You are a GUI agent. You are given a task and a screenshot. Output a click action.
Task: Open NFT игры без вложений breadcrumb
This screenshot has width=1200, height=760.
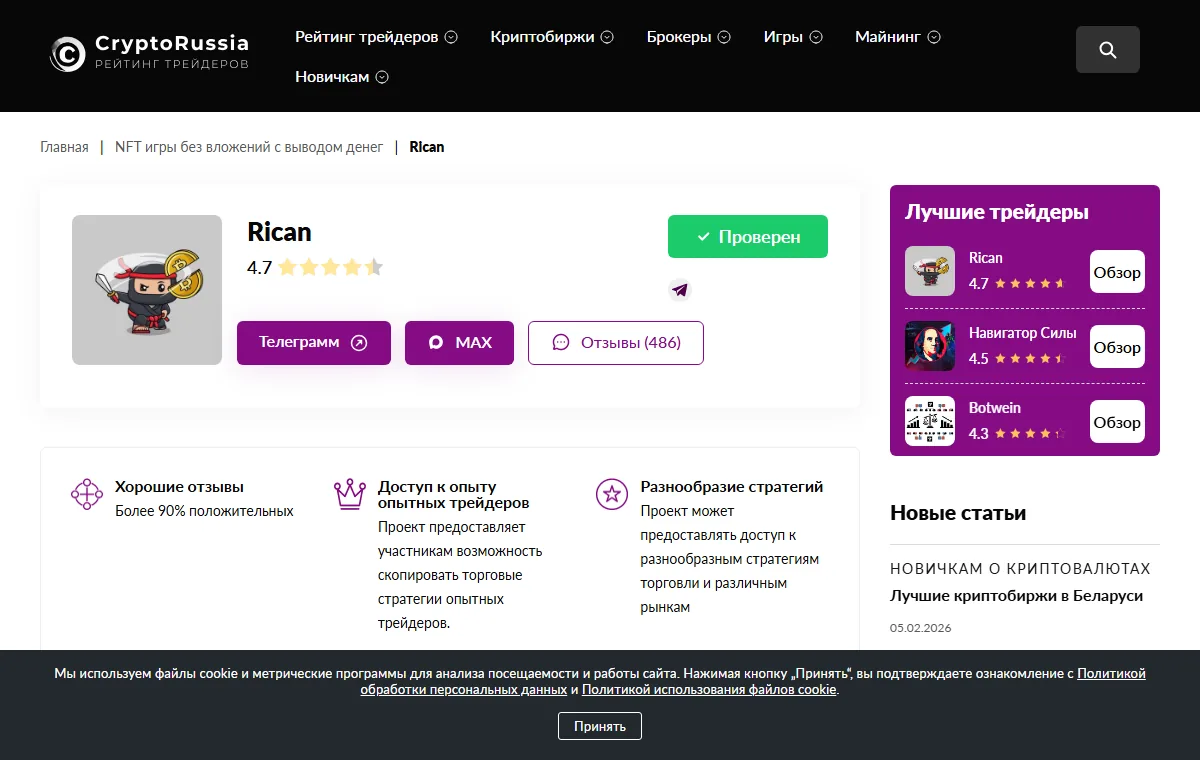249,147
